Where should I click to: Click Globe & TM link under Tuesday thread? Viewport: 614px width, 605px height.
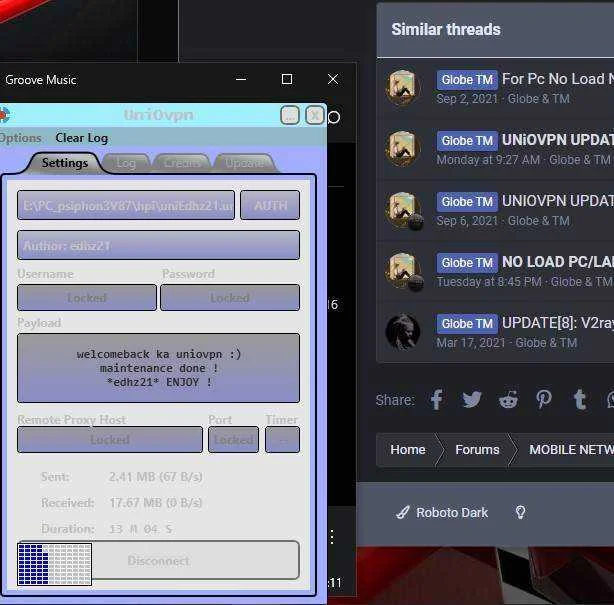581,282
